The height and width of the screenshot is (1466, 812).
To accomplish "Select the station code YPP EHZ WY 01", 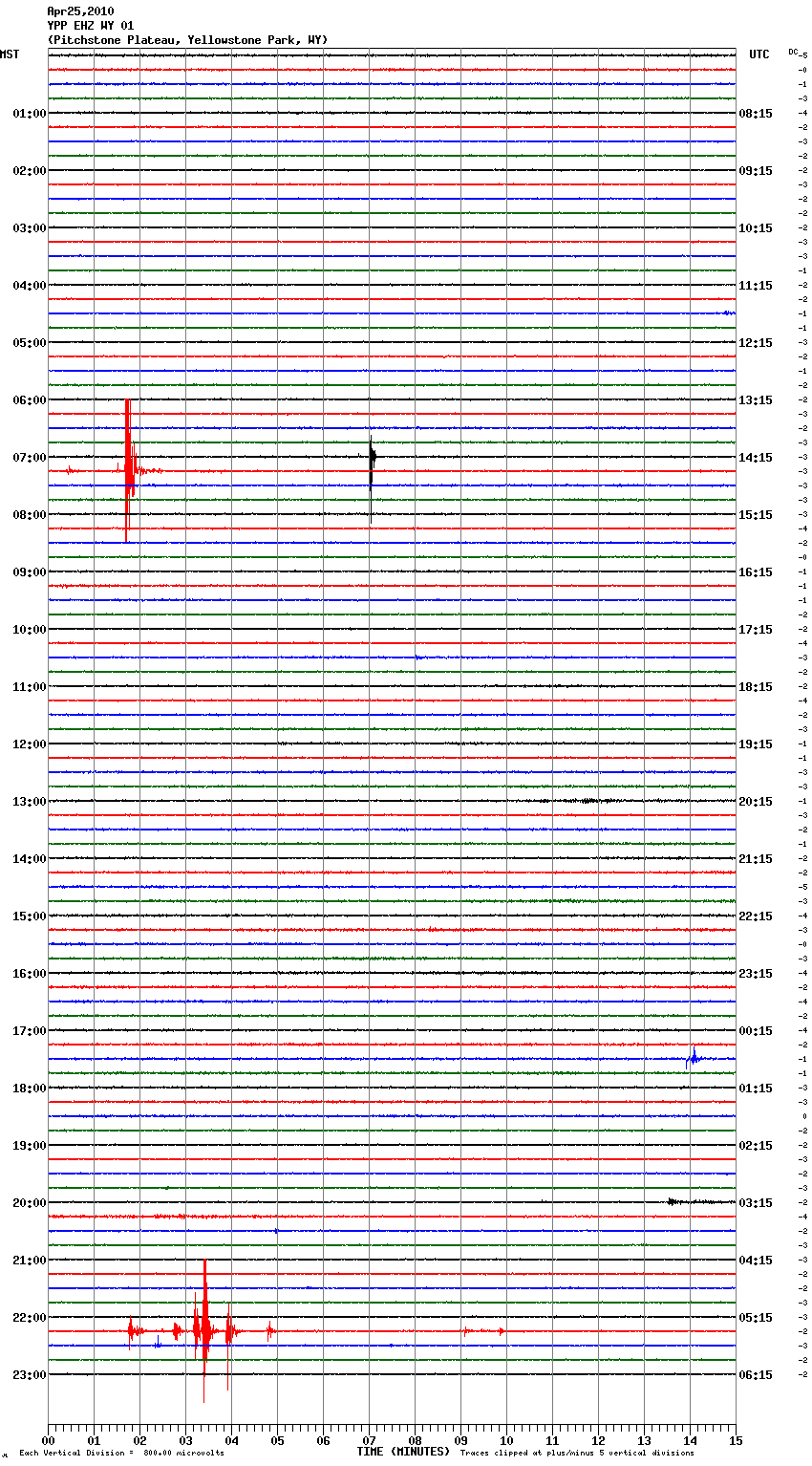I will pos(91,26).
